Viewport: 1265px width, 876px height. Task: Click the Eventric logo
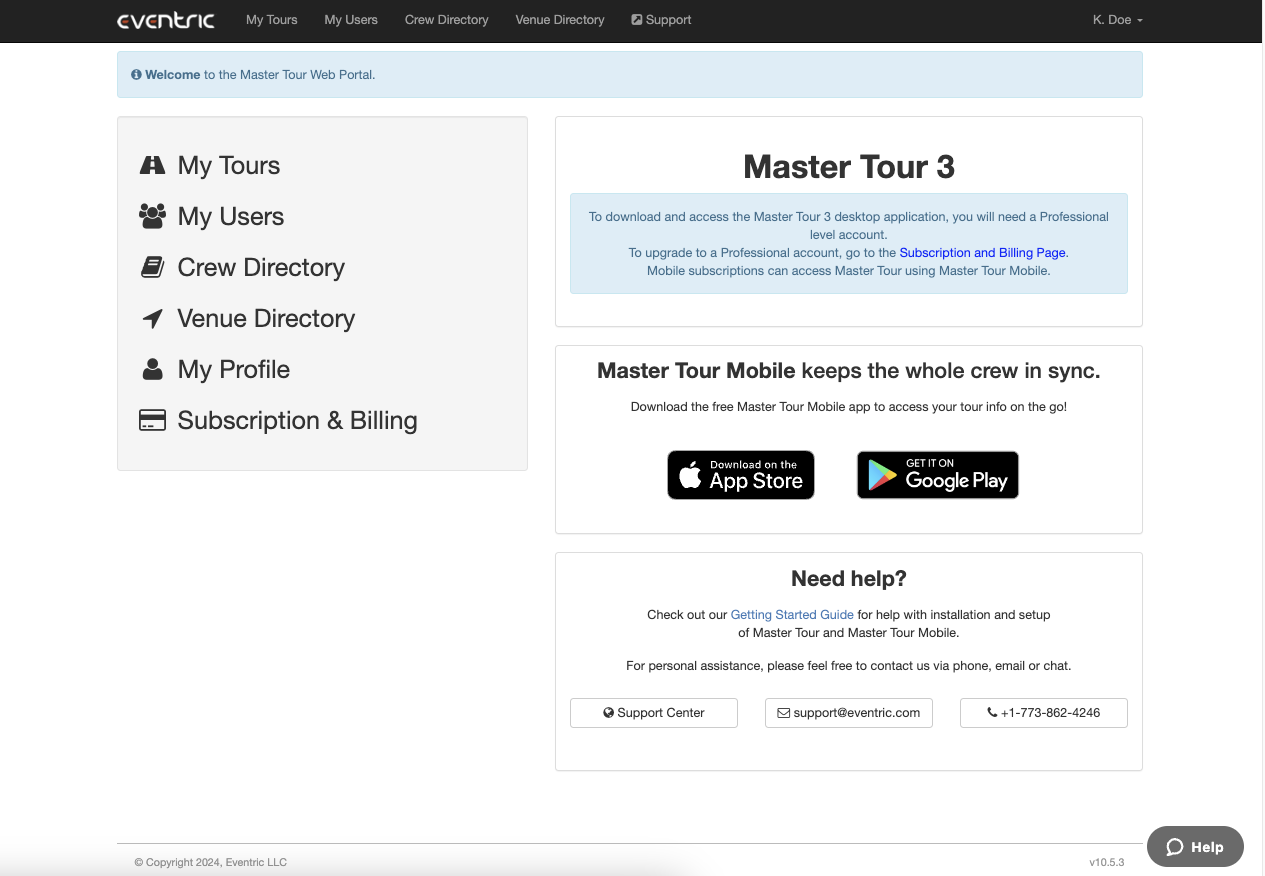(x=166, y=20)
